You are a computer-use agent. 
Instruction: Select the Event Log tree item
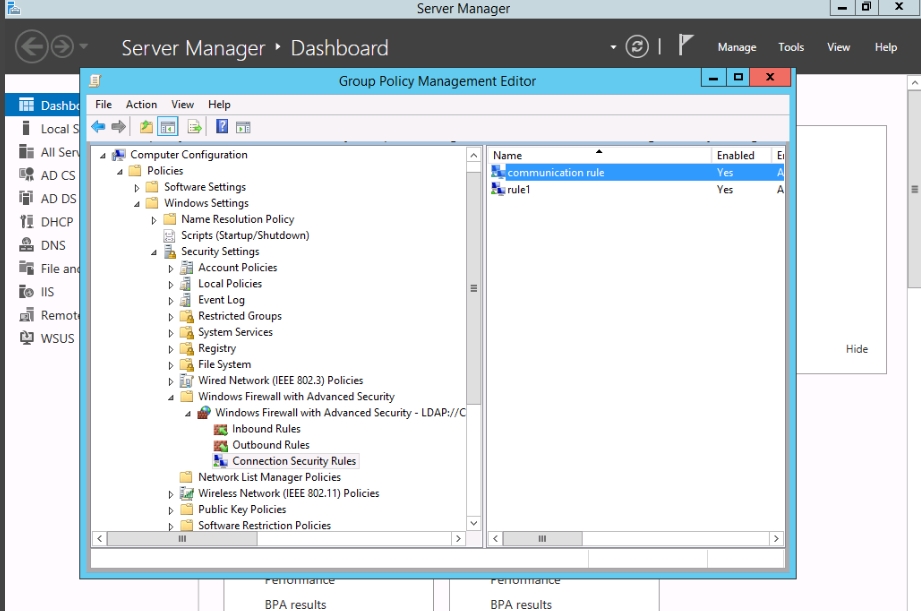click(x=221, y=300)
